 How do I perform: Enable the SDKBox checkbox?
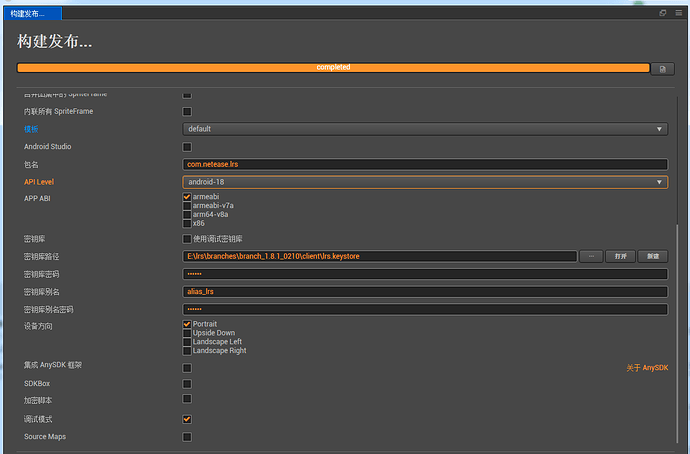click(x=187, y=384)
